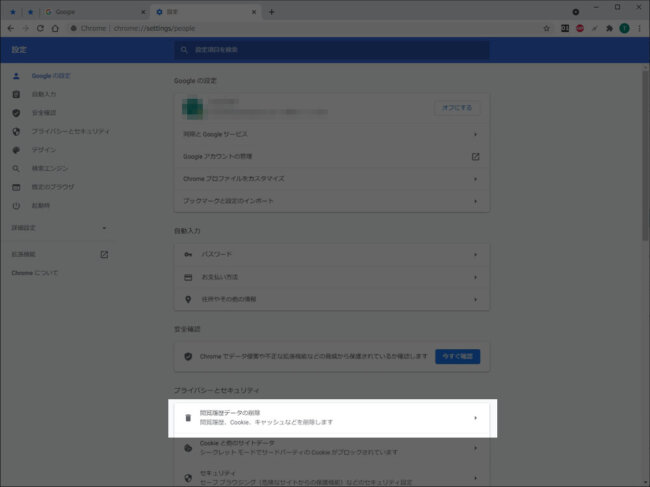Open the home page with the house icon
650x487 pixels.
click(x=55, y=28)
